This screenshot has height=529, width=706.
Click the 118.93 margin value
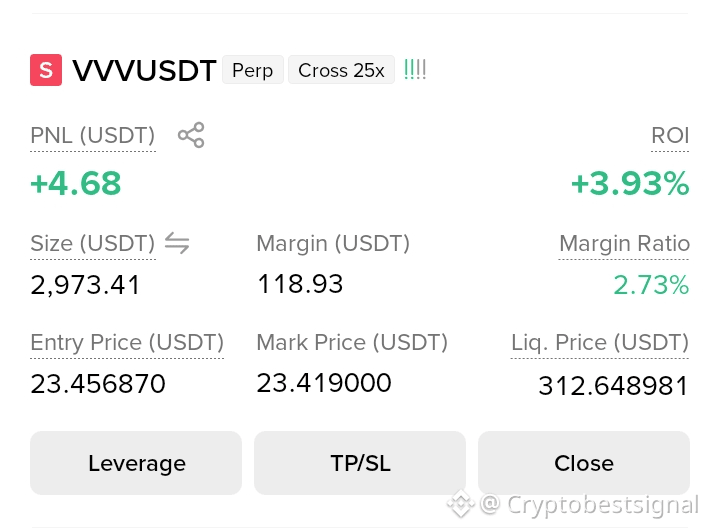(300, 284)
